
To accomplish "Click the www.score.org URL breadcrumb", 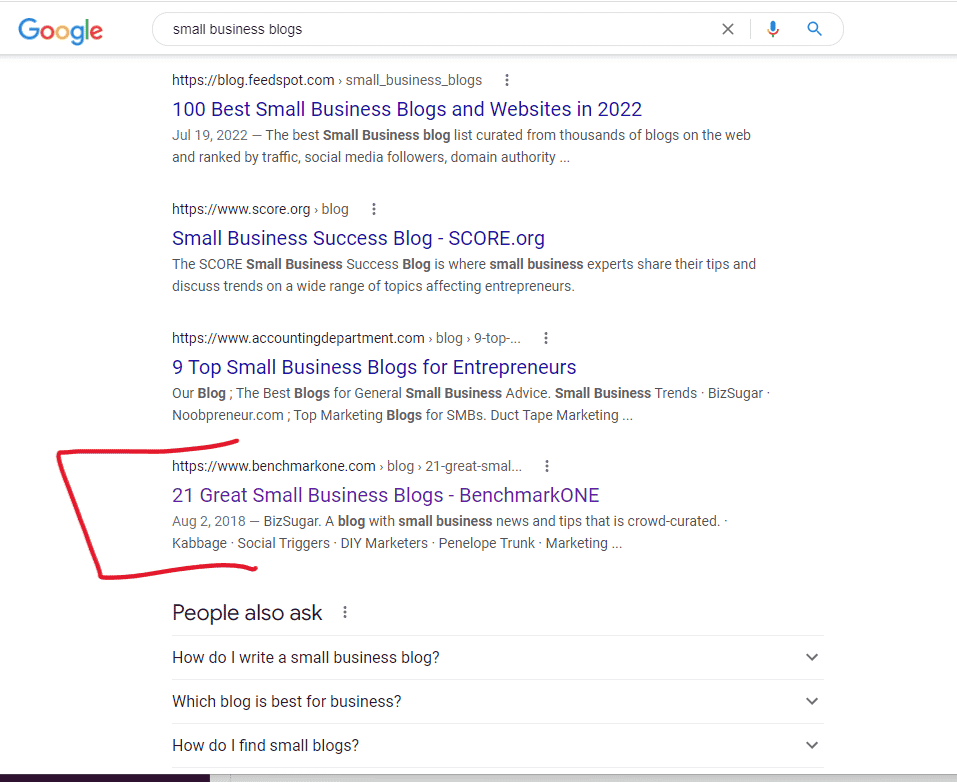I will [x=261, y=209].
